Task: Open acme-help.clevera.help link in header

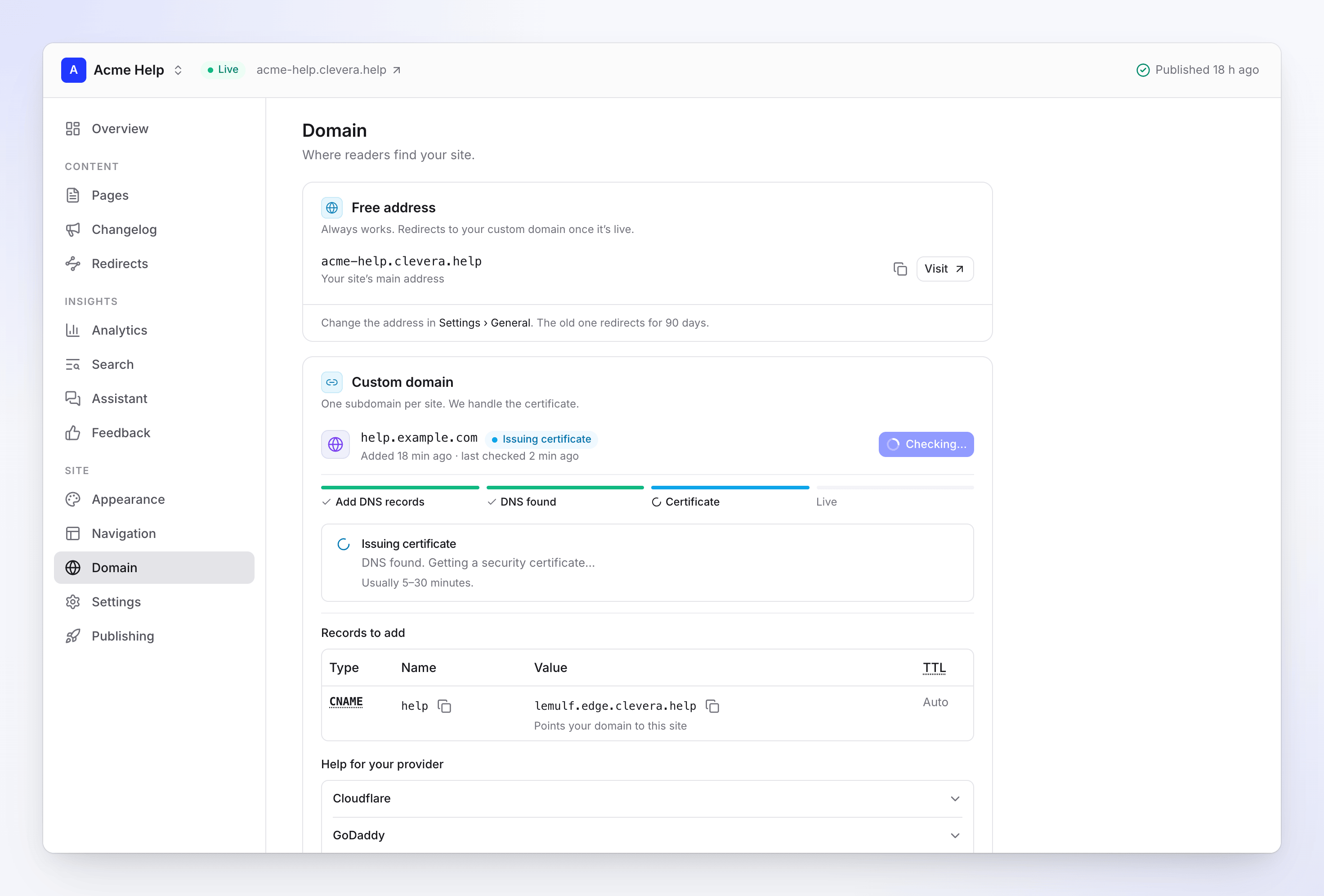Action: click(x=329, y=70)
